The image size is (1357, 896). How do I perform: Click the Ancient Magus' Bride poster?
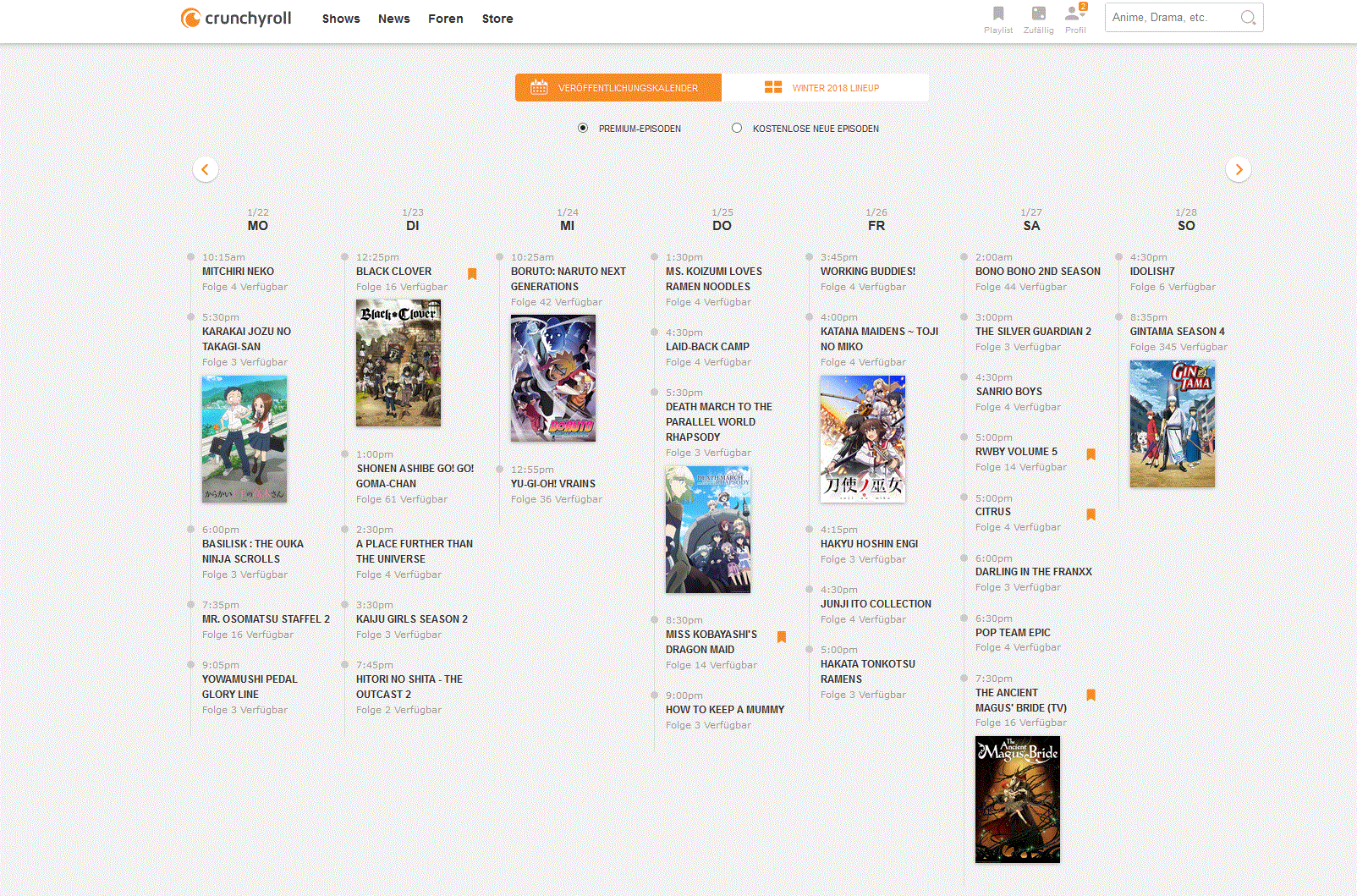click(x=1018, y=800)
